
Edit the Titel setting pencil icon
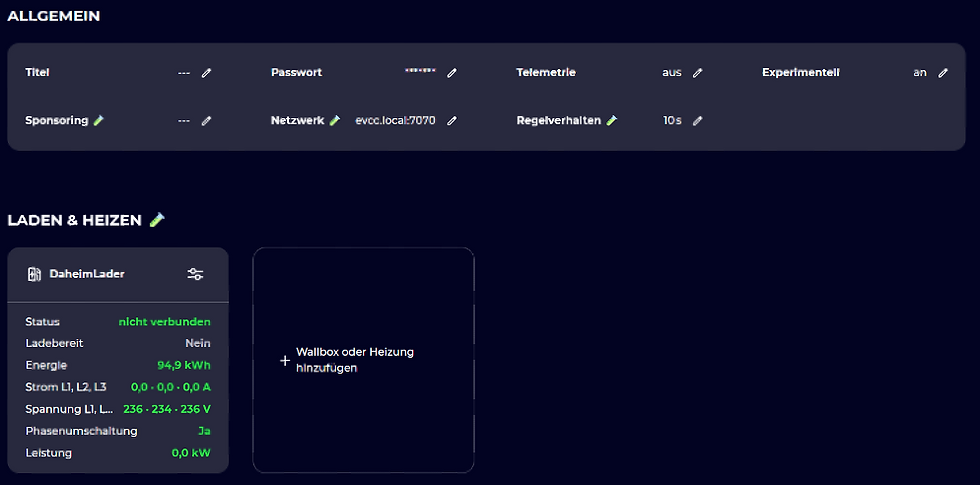coord(206,72)
